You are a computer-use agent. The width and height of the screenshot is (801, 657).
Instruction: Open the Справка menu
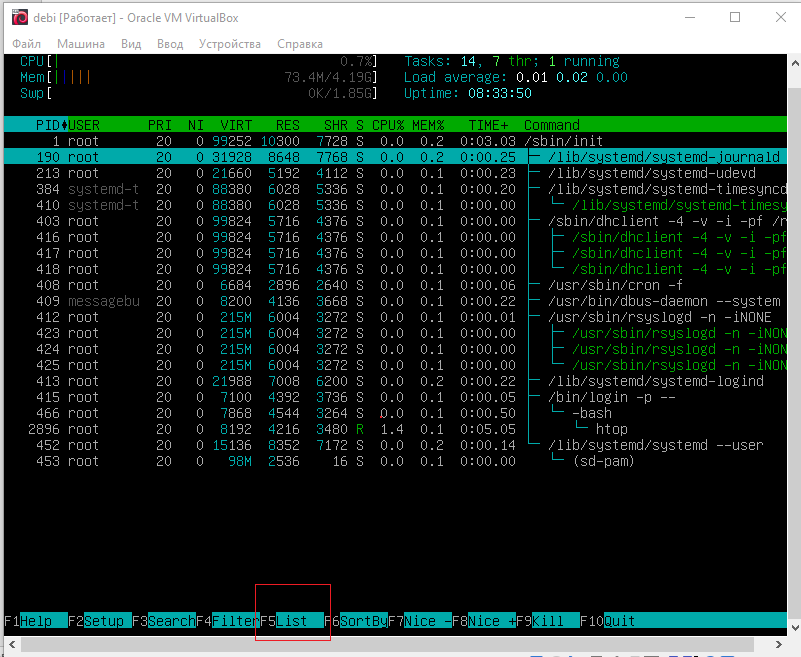click(300, 44)
